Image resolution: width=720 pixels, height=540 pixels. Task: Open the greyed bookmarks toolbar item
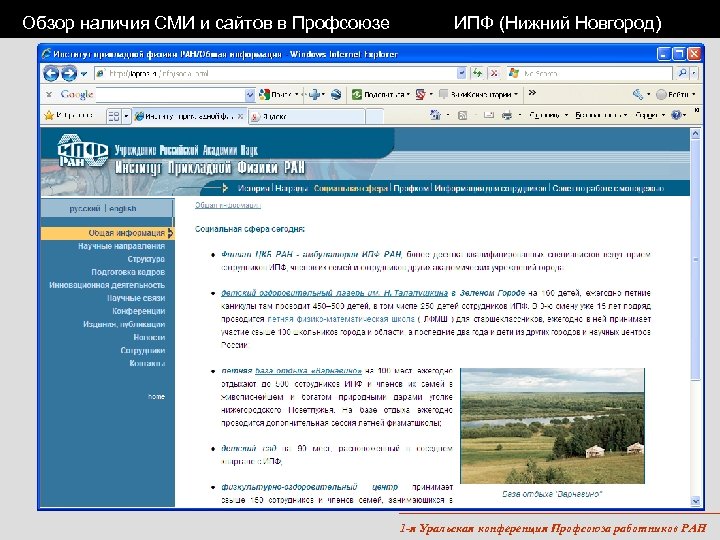(478, 95)
